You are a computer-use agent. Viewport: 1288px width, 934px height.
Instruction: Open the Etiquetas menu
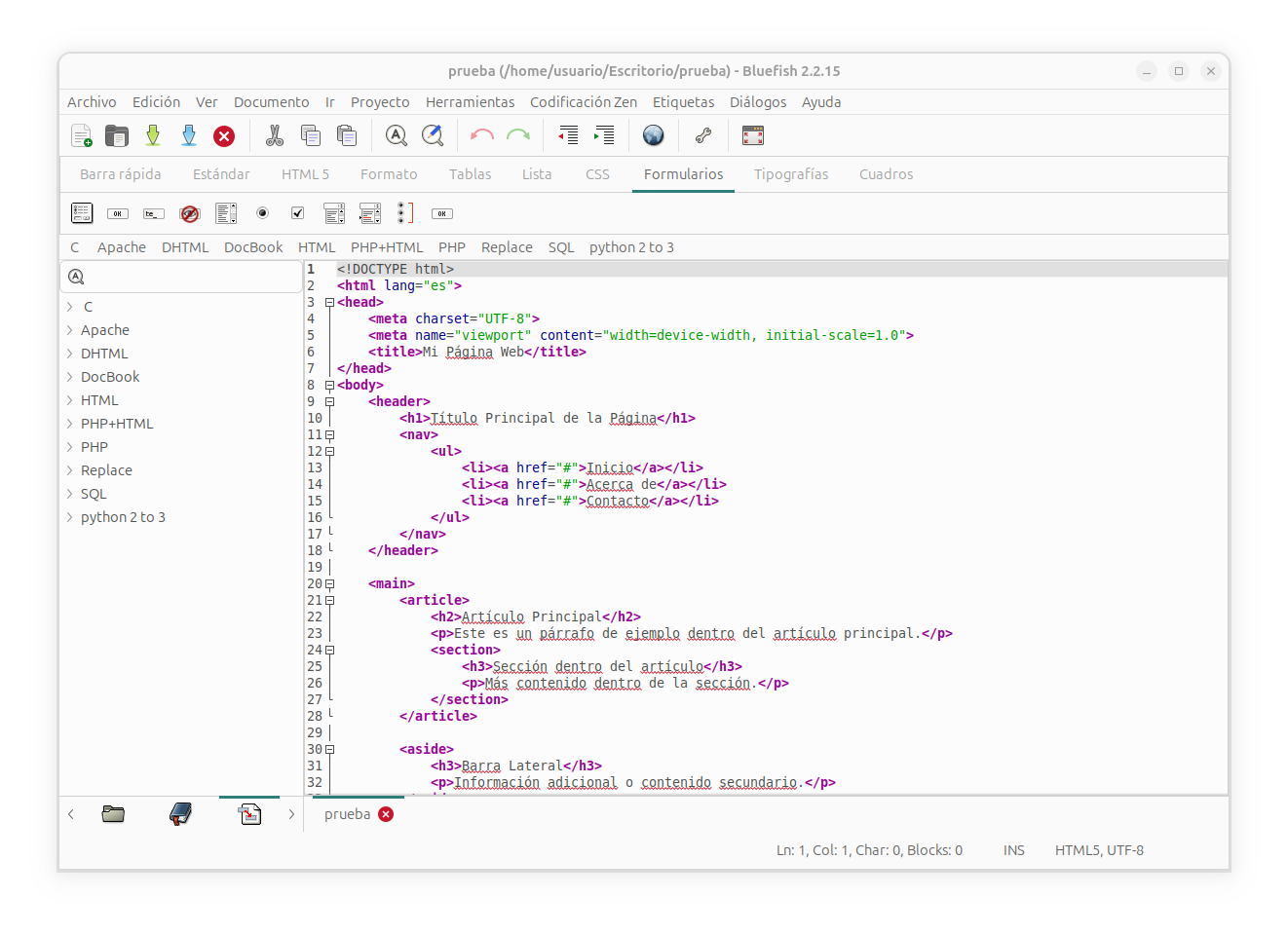pyautogui.click(x=683, y=102)
